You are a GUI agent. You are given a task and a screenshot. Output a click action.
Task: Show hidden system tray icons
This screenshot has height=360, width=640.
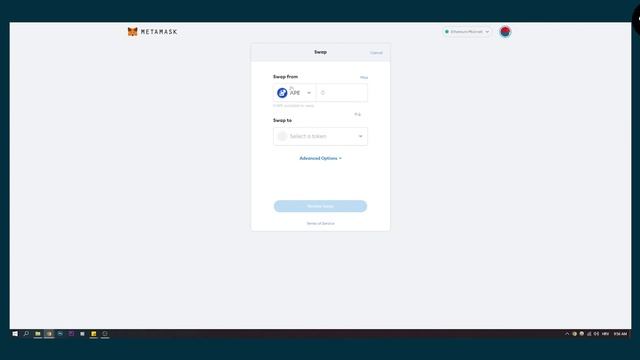coord(567,334)
